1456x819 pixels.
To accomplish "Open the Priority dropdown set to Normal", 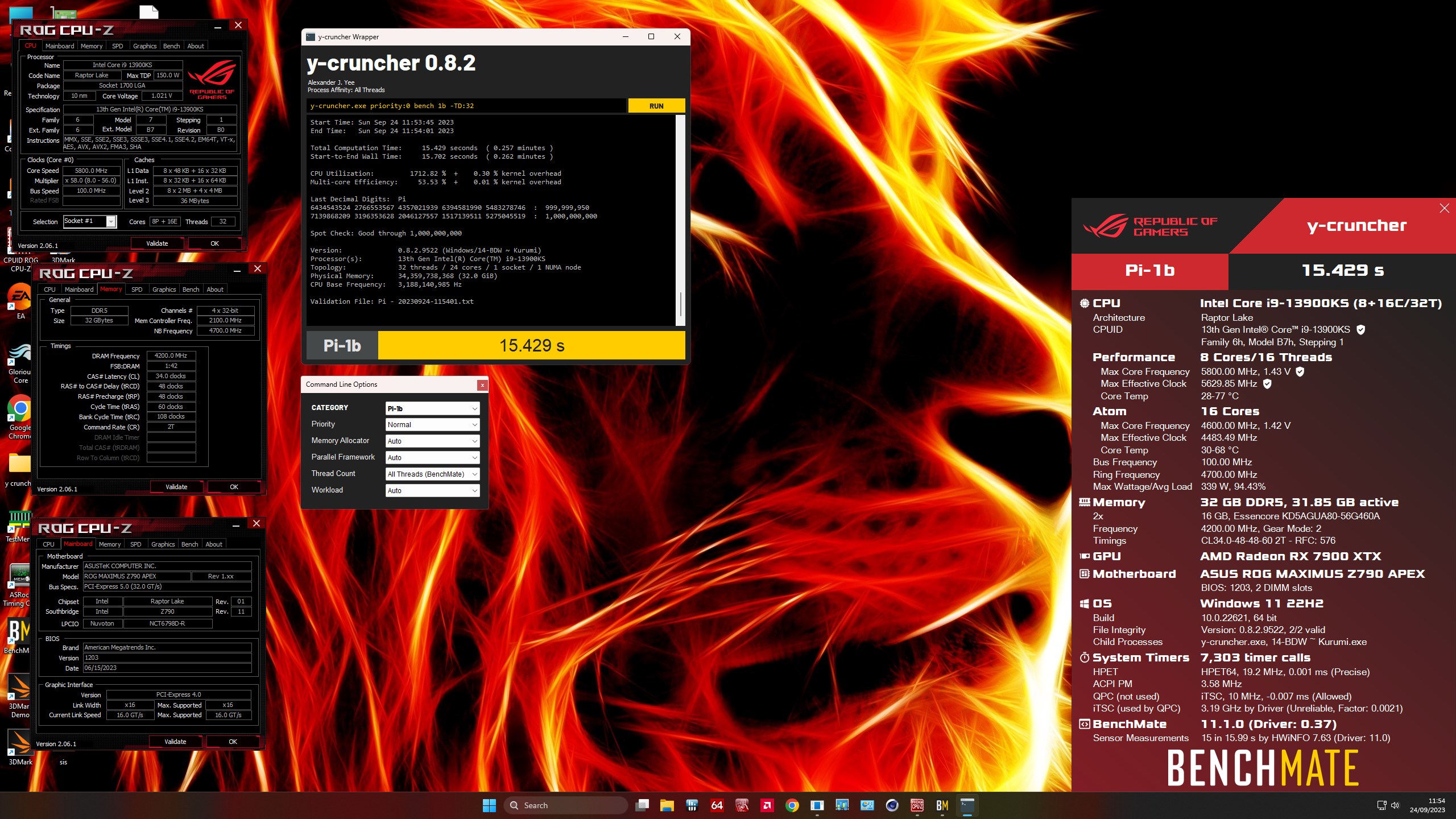I will [x=432, y=425].
